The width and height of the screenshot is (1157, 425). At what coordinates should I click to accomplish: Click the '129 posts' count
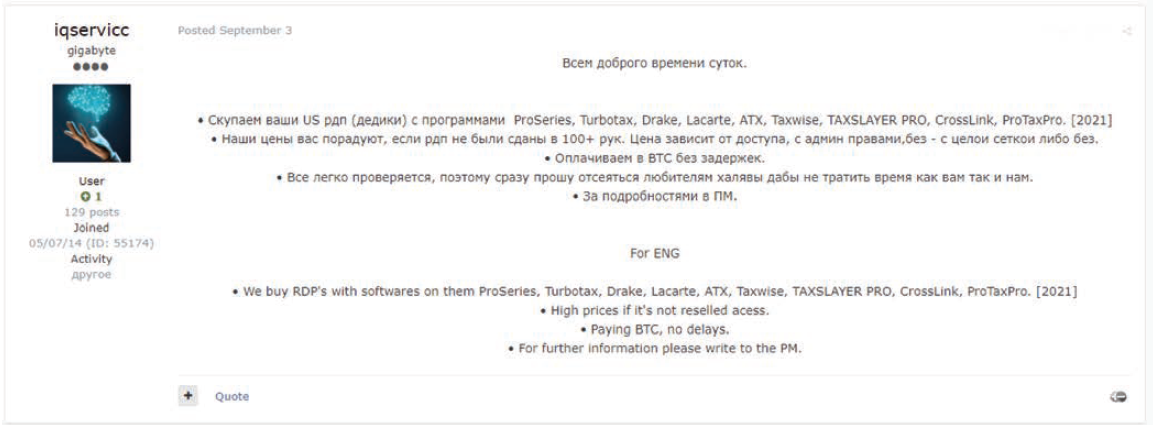[x=91, y=212]
